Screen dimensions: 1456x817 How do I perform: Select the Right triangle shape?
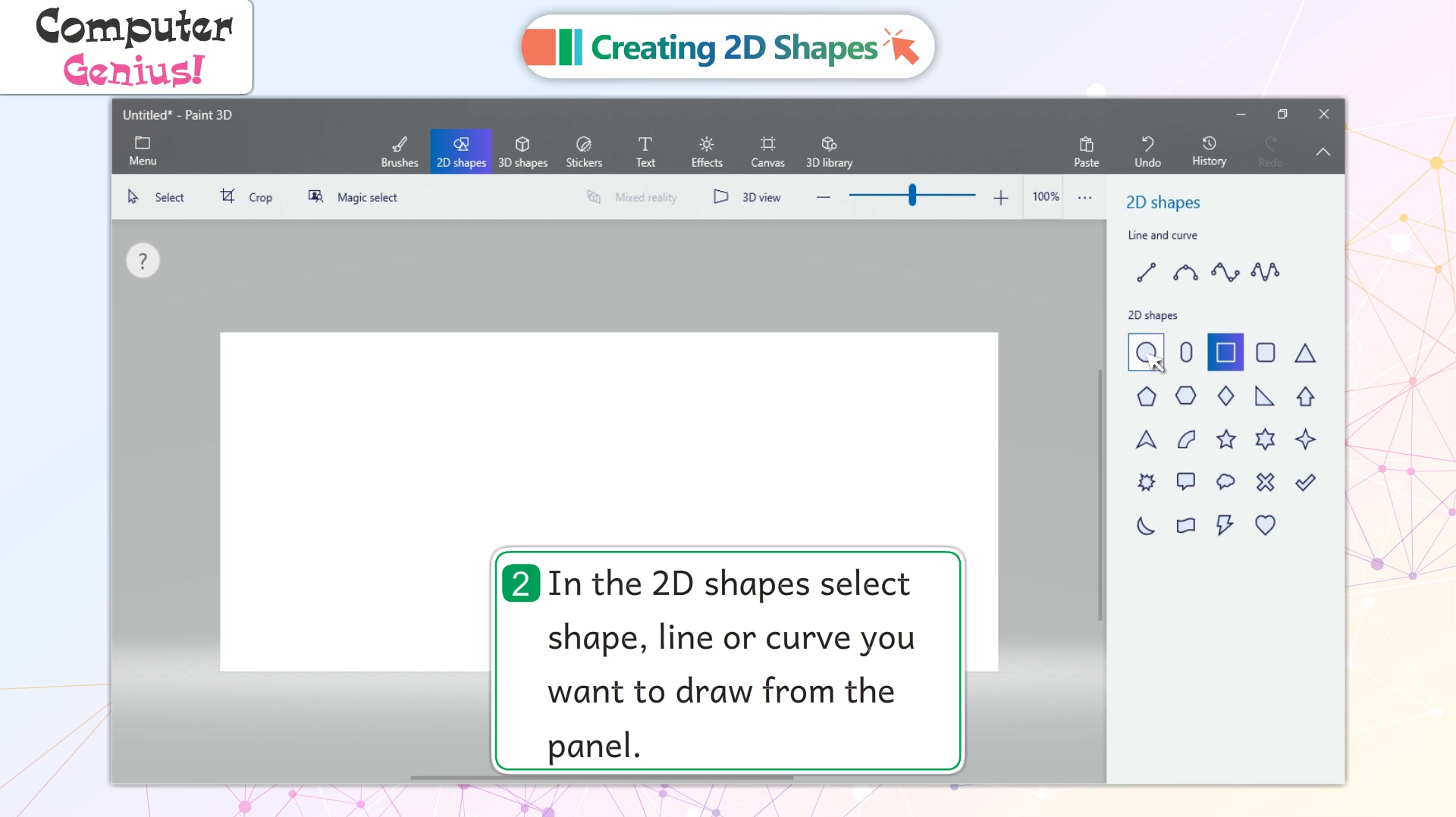click(x=1265, y=396)
